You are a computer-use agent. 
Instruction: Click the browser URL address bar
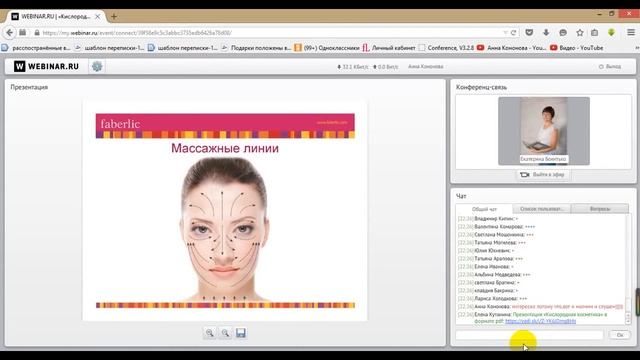(x=269, y=33)
